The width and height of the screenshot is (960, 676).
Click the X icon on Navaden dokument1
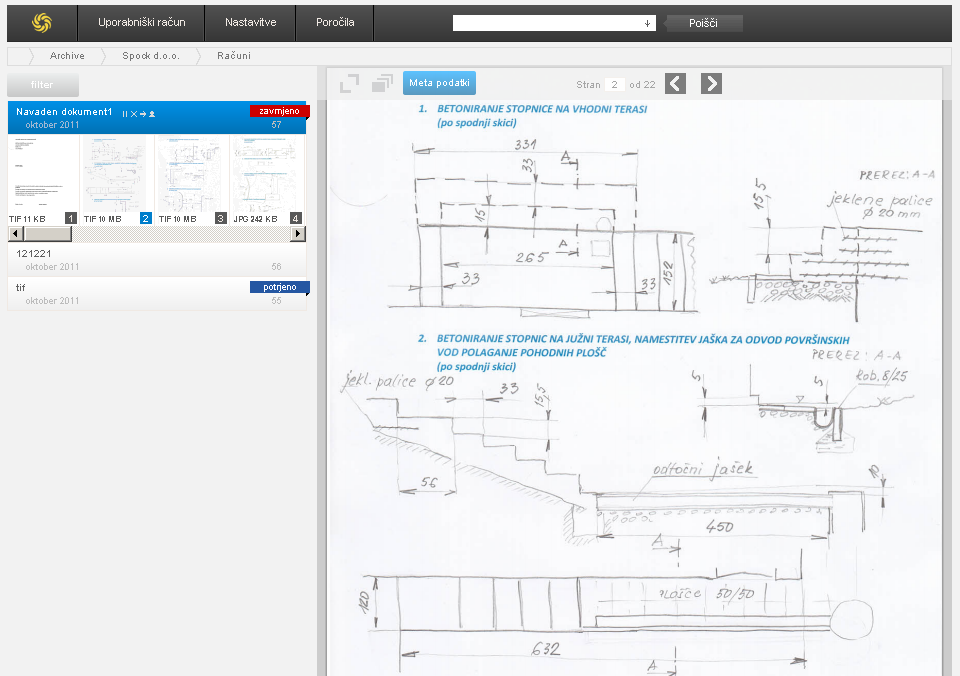pyautogui.click(x=134, y=114)
